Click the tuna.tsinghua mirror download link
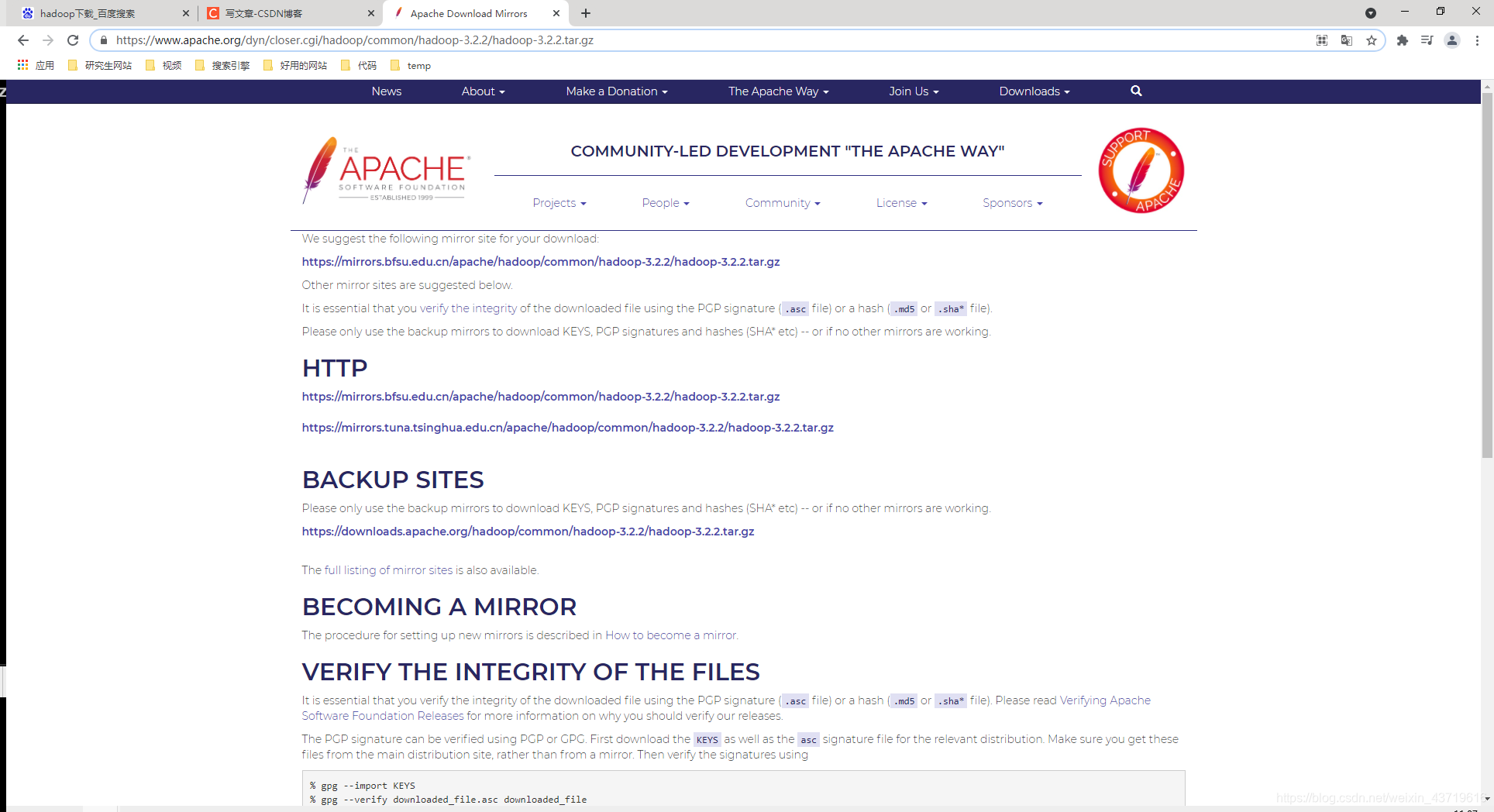The image size is (1494, 812). [x=568, y=428]
